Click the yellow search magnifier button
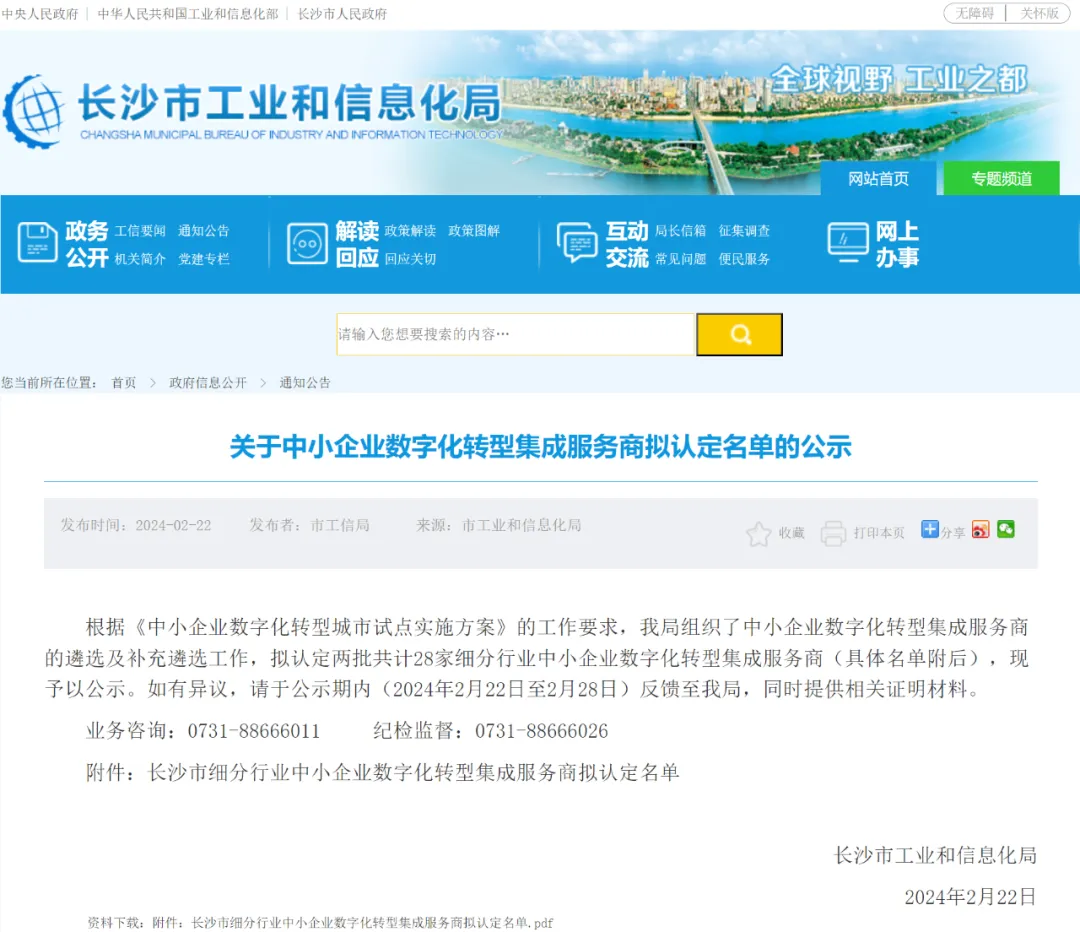This screenshot has width=1080, height=932. click(739, 335)
